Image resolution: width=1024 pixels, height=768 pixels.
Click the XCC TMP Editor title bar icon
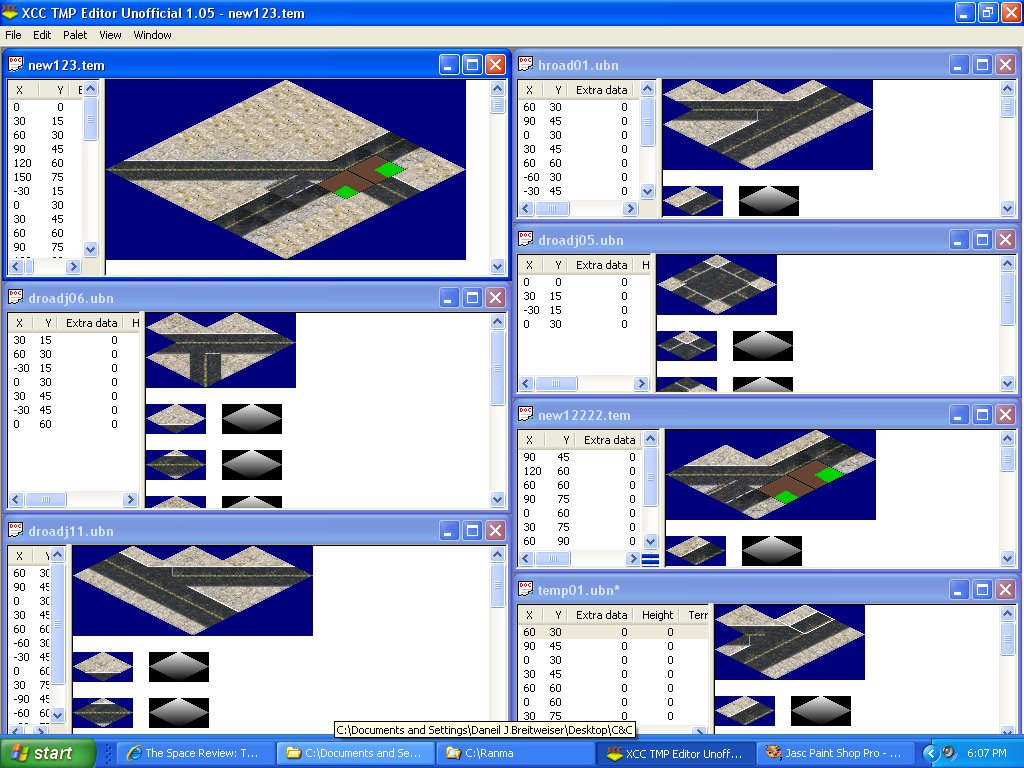pos(11,13)
